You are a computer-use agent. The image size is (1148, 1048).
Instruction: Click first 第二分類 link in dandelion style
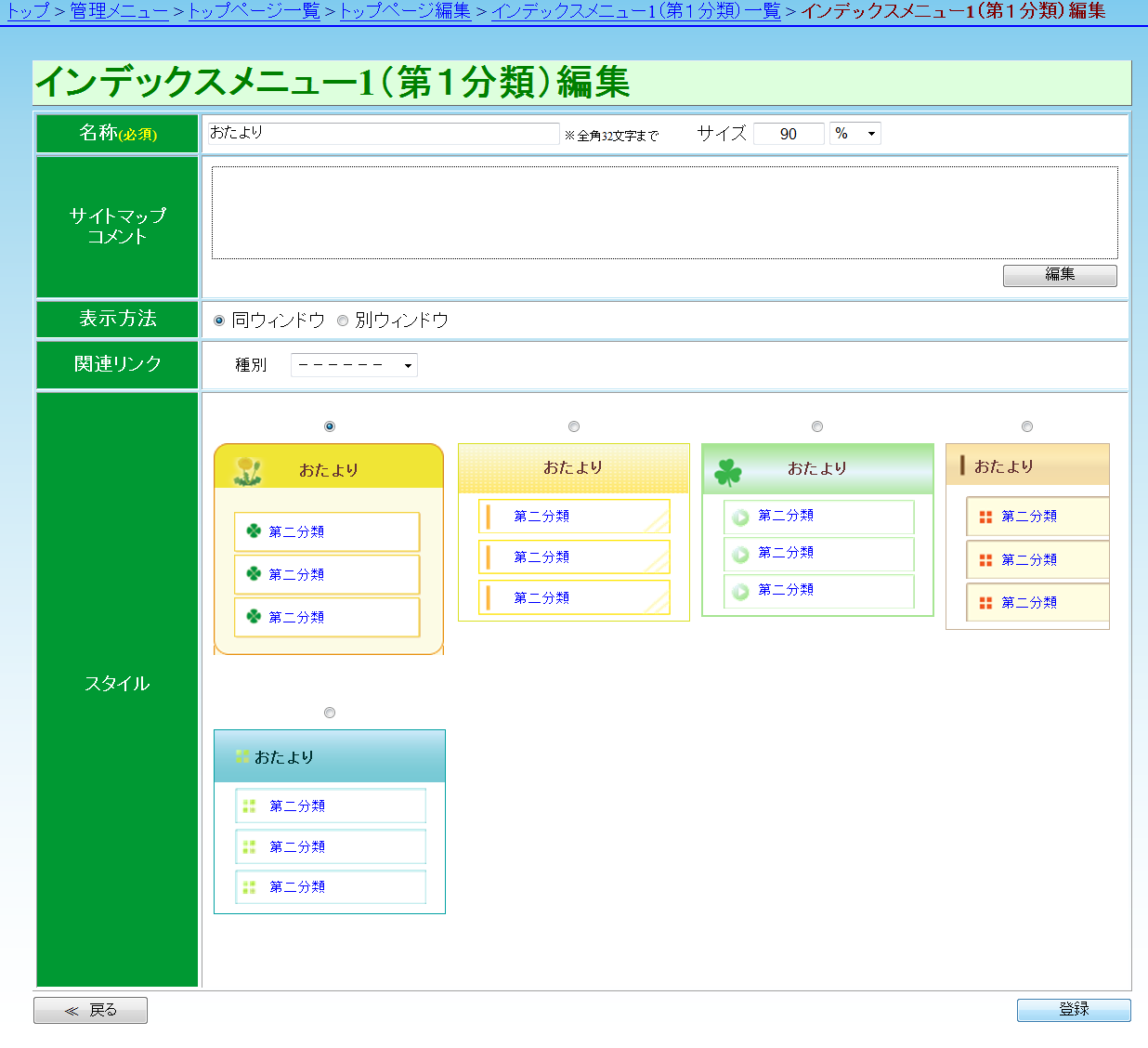(296, 532)
